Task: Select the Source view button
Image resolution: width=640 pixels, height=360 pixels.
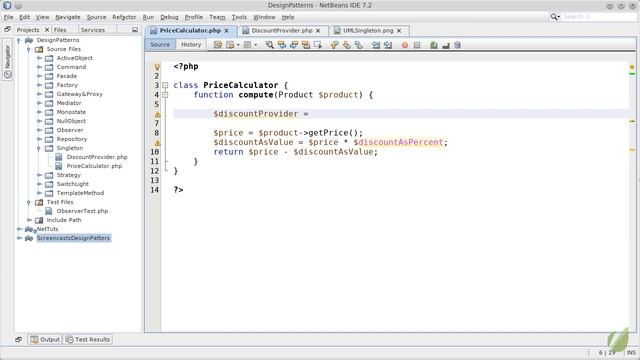Action: point(160,44)
